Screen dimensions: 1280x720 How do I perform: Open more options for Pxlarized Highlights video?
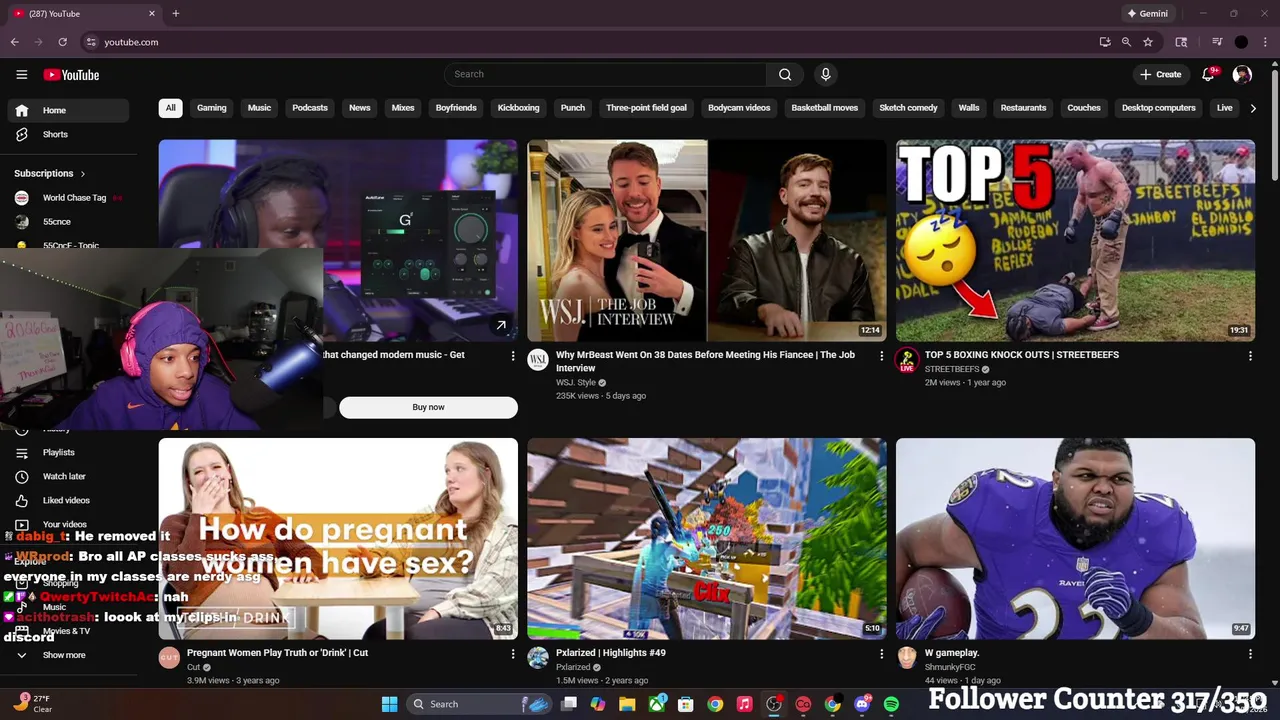coord(881,654)
